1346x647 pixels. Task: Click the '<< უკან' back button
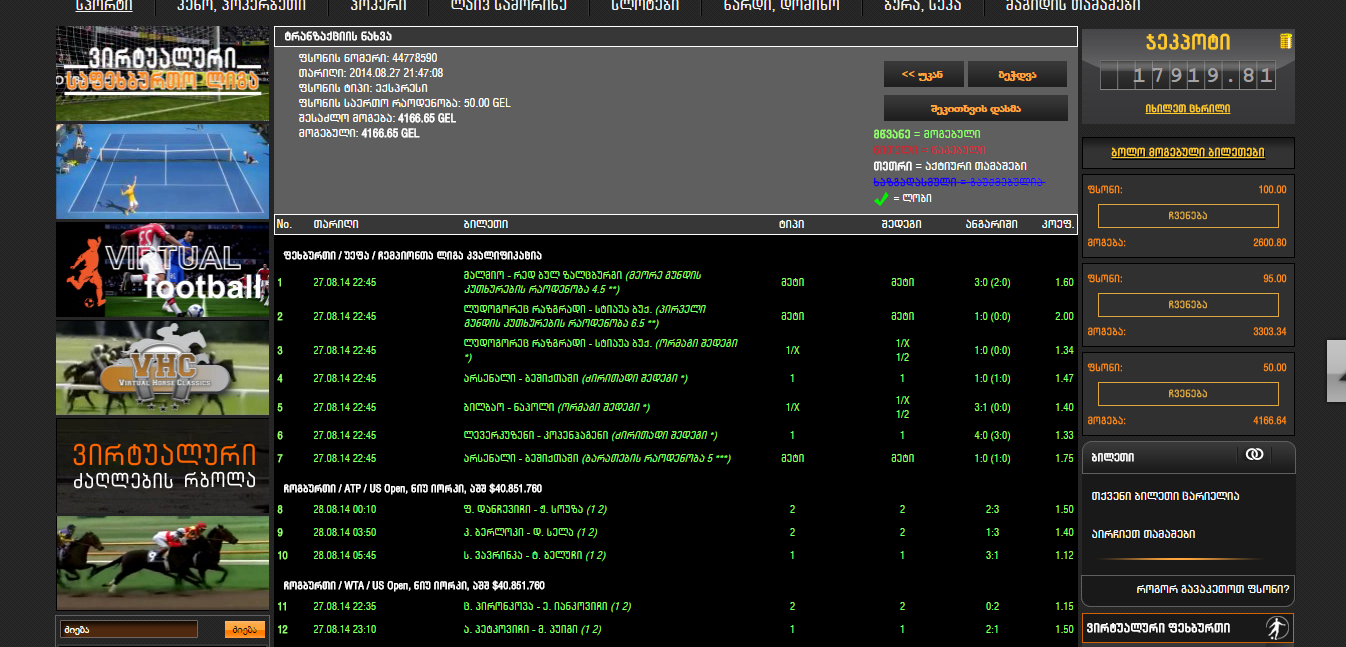924,74
